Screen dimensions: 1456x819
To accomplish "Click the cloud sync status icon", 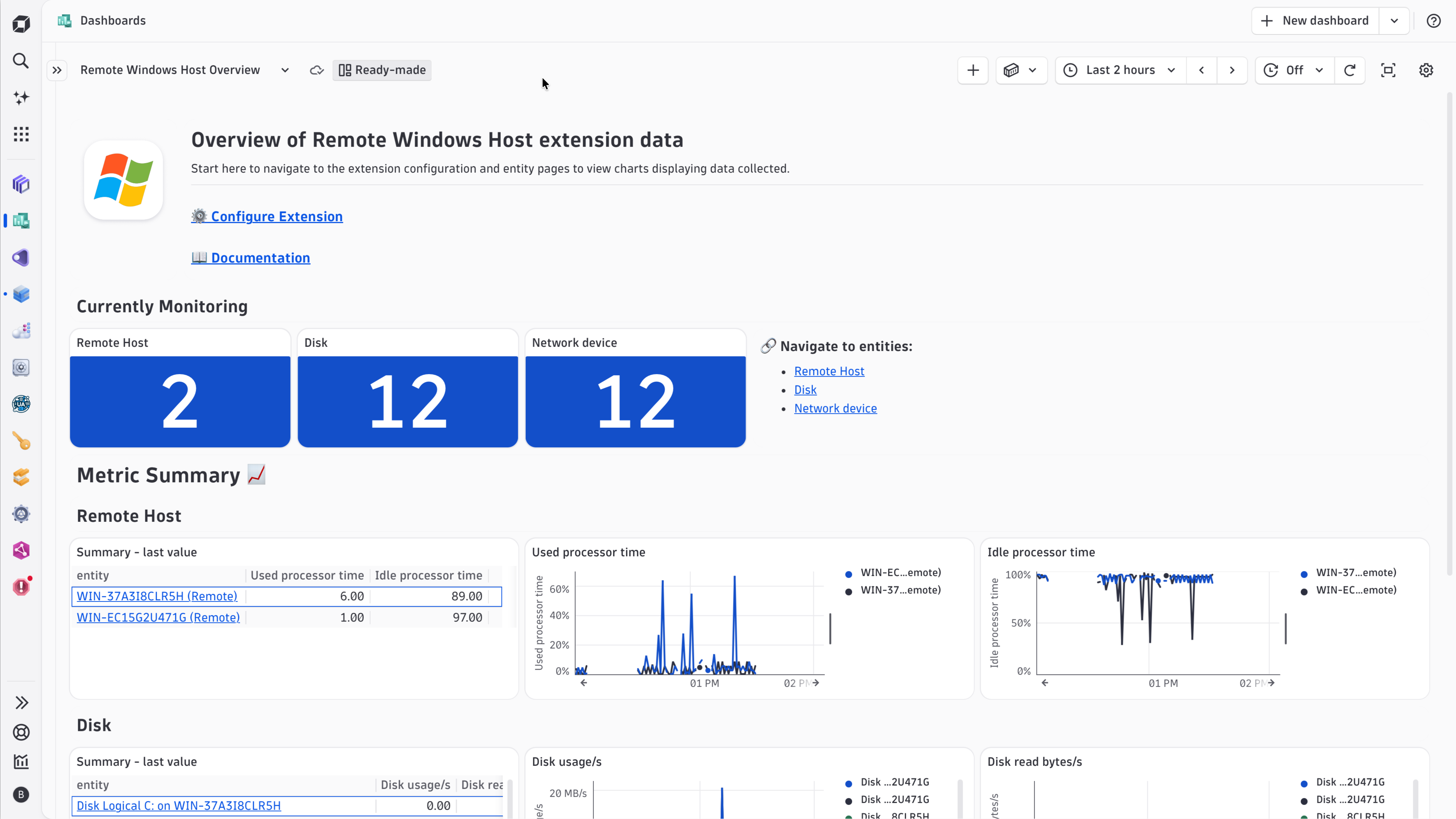I will (x=316, y=70).
